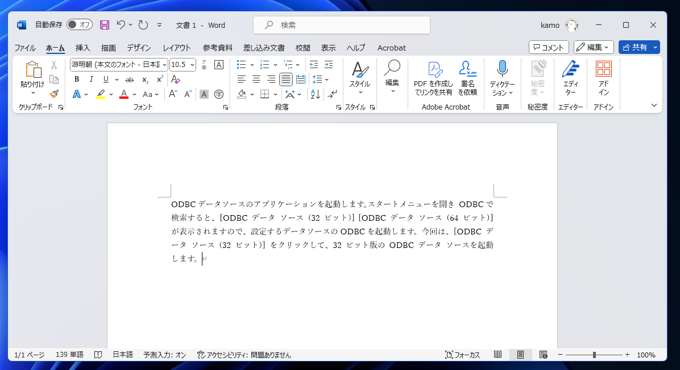Click the 共有 share button
The width and height of the screenshot is (680, 370).
pos(634,47)
